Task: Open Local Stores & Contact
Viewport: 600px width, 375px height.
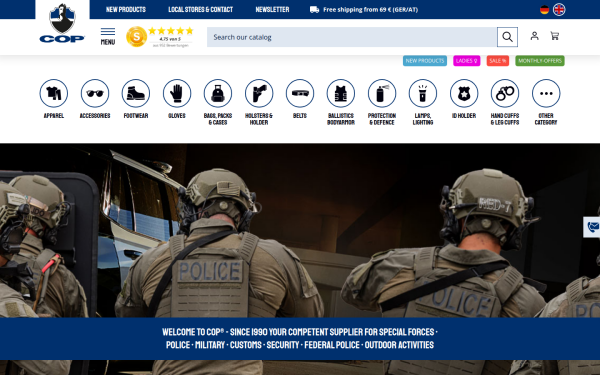Action: [201, 10]
